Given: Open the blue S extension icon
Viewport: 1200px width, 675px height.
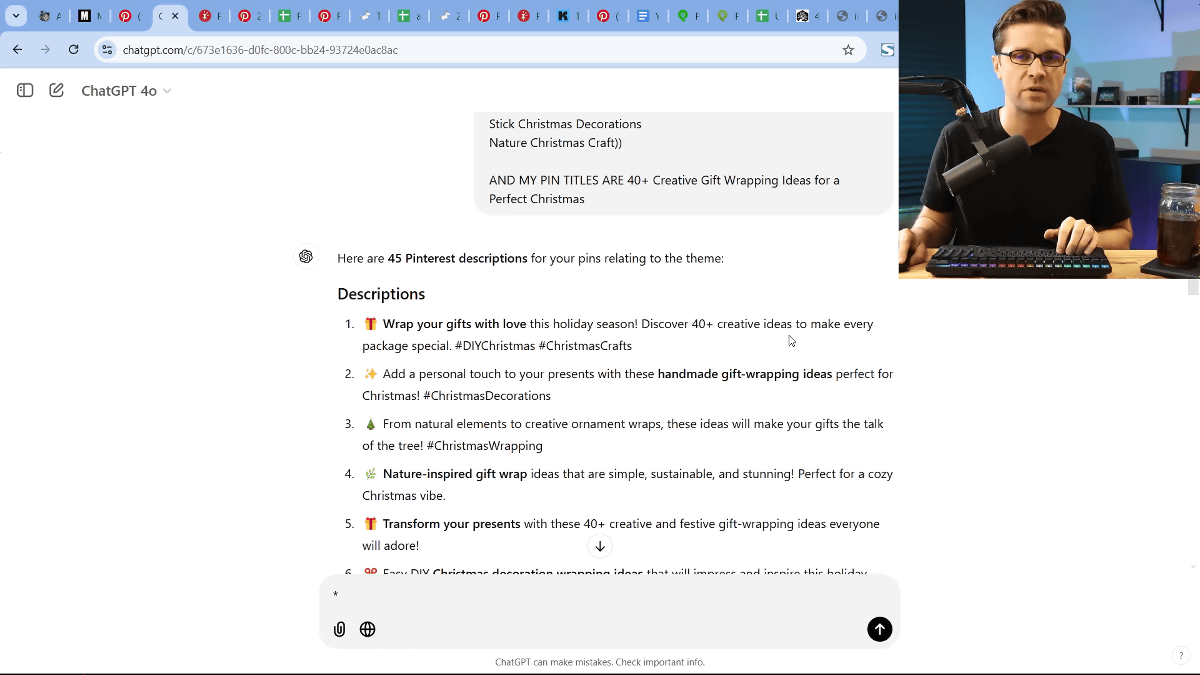Looking at the screenshot, I should [887, 49].
